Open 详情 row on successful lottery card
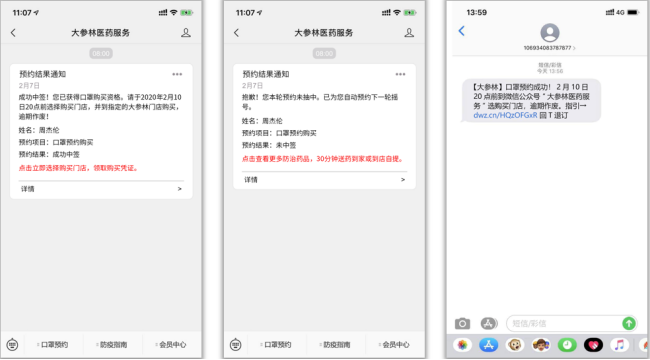The image size is (650, 360). pyautogui.click(x=101, y=189)
